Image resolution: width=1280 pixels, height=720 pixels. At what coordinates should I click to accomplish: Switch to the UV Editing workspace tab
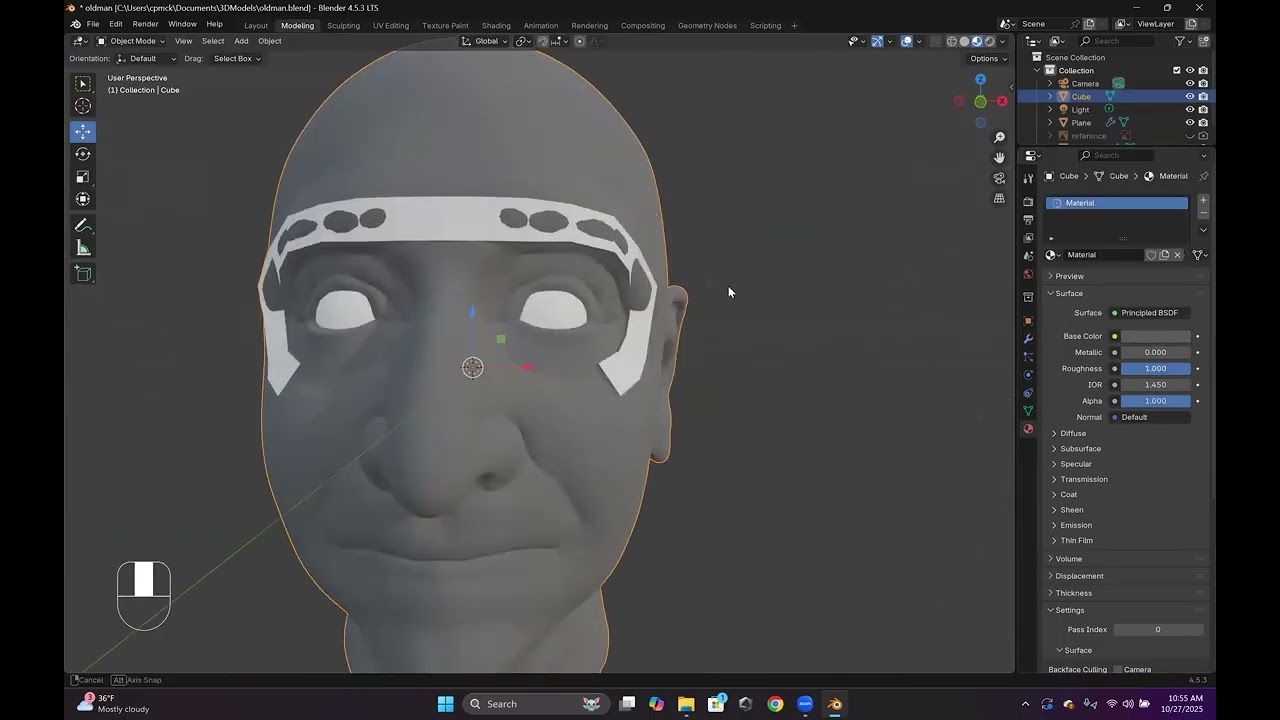pos(391,25)
